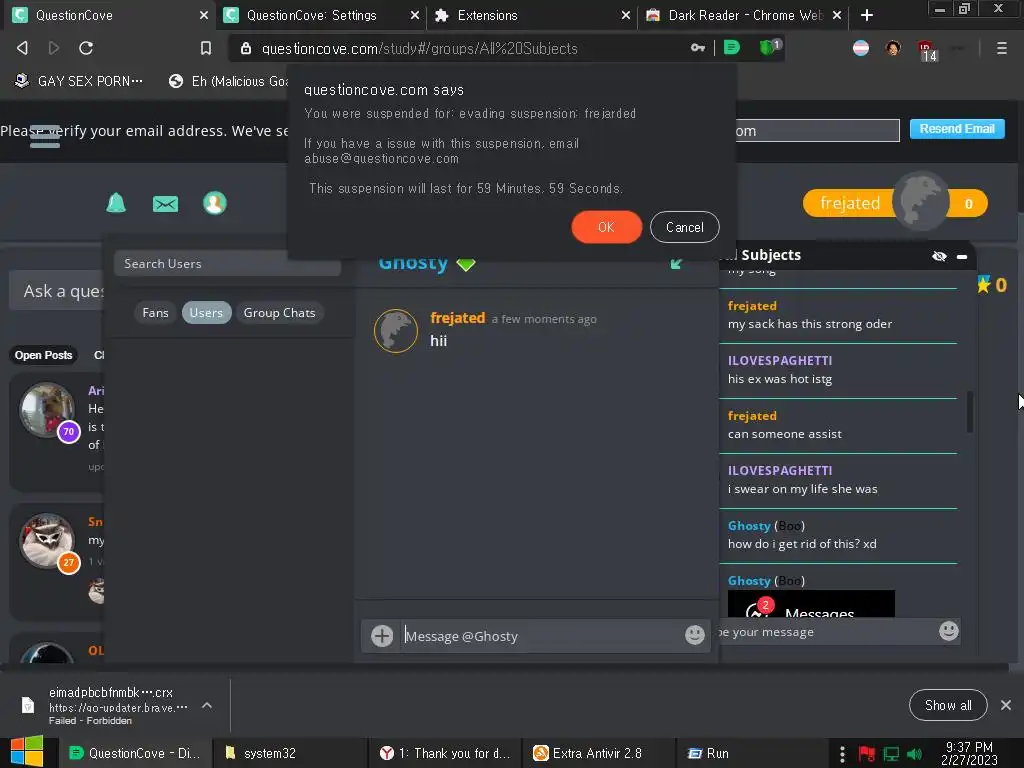Open the browser main menu

[1001, 48]
